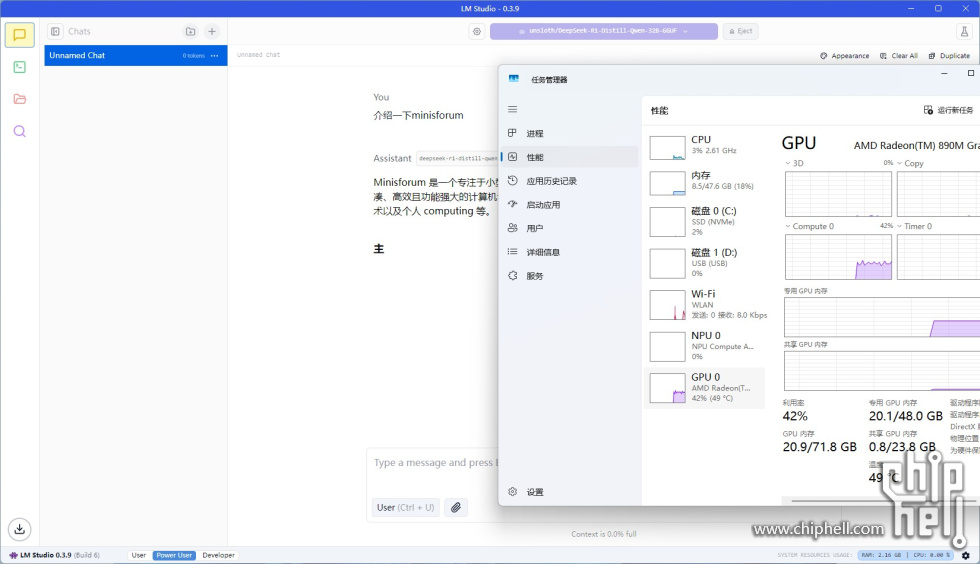Toggle Task Manager hamburger navigation menu

coord(512,109)
